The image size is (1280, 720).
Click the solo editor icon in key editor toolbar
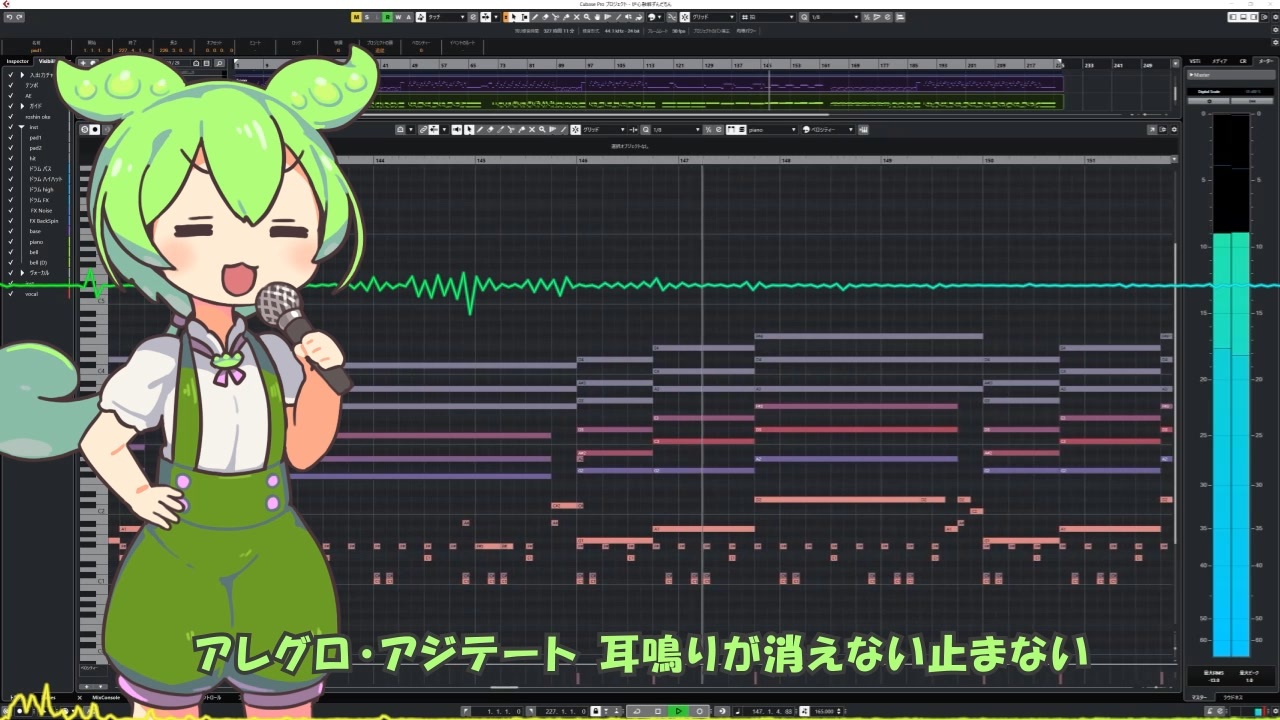pos(84,130)
